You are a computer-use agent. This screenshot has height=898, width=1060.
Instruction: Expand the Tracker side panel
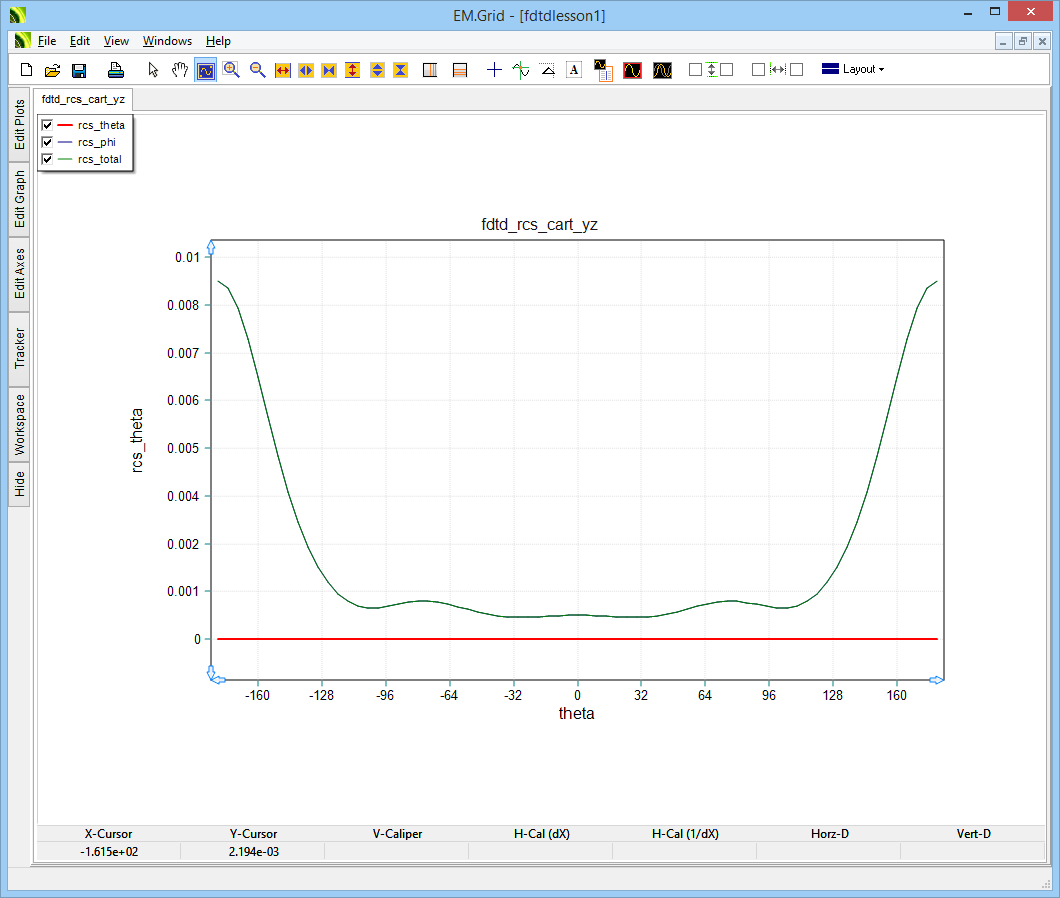tap(19, 349)
